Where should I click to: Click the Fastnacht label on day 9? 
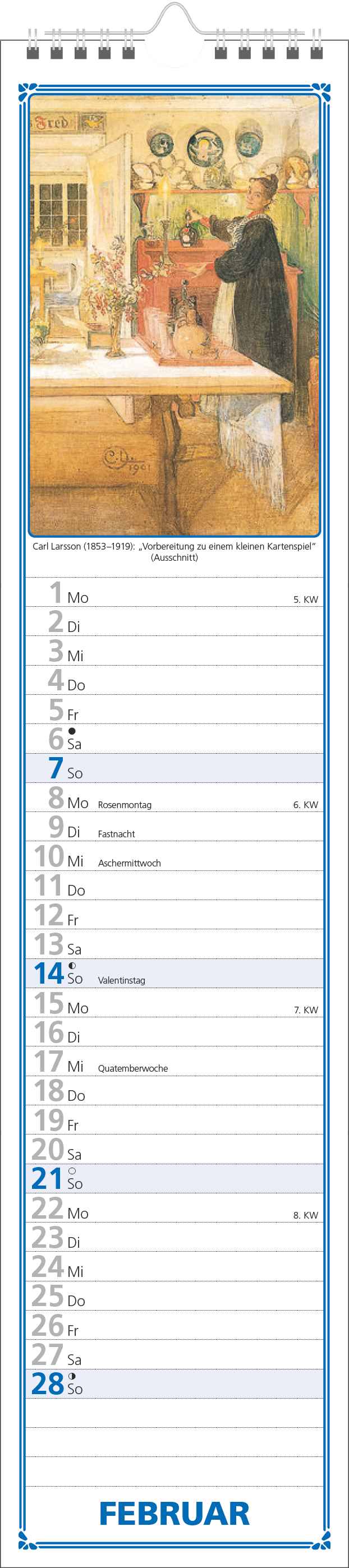tap(116, 834)
